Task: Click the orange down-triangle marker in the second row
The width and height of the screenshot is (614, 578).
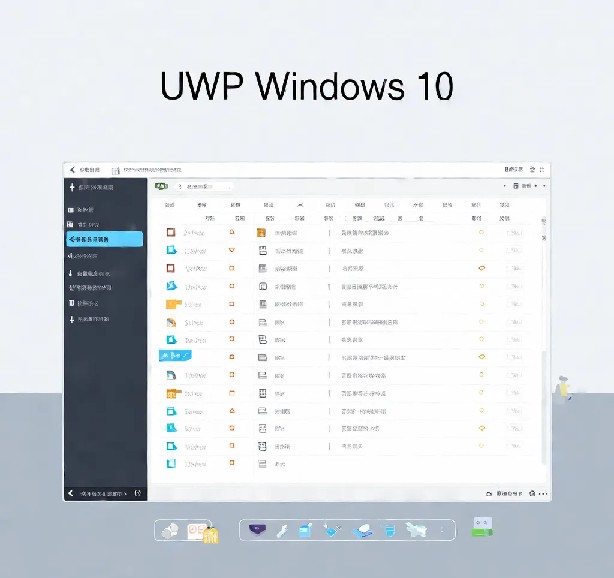Action: 232,250
